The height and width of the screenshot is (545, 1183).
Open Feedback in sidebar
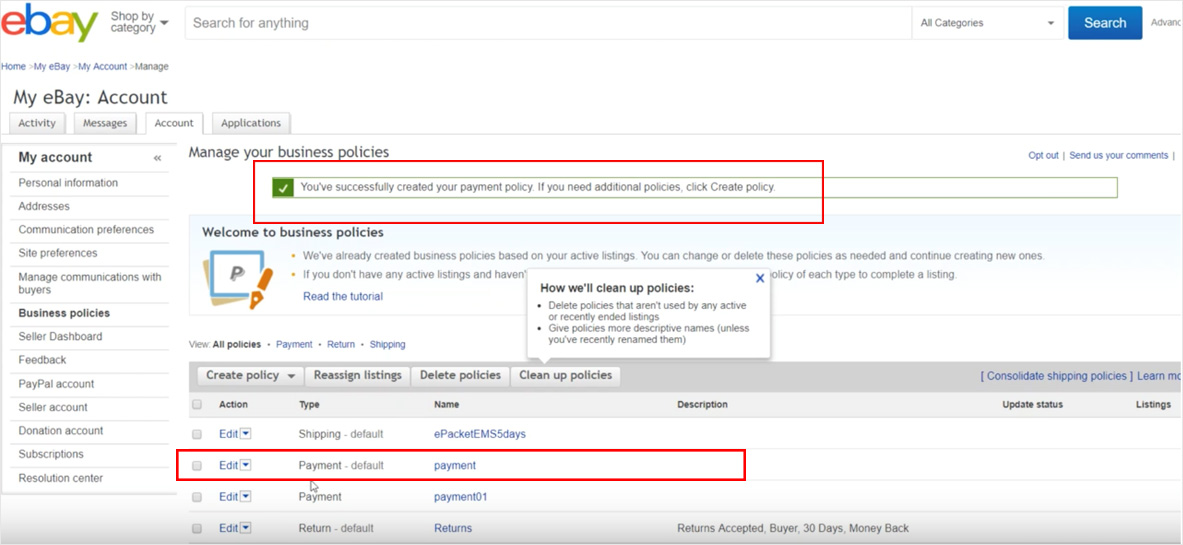click(x=42, y=360)
